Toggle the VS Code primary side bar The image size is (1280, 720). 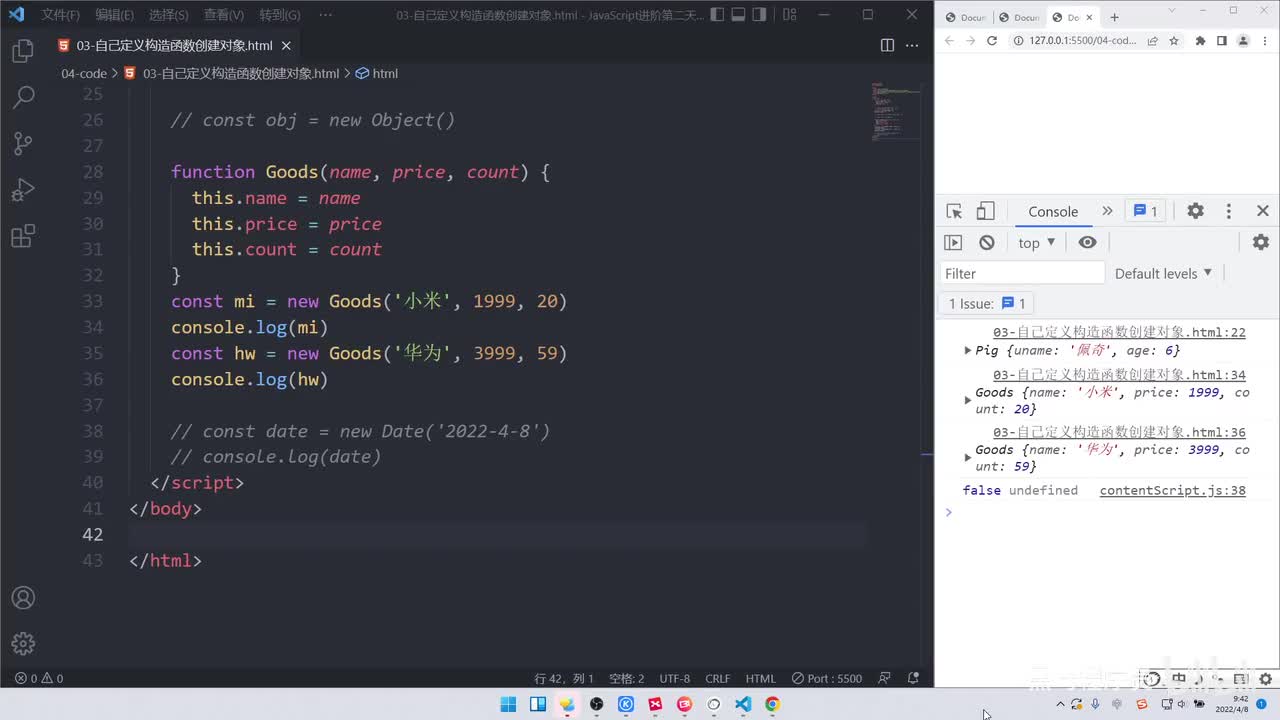click(719, 15)
